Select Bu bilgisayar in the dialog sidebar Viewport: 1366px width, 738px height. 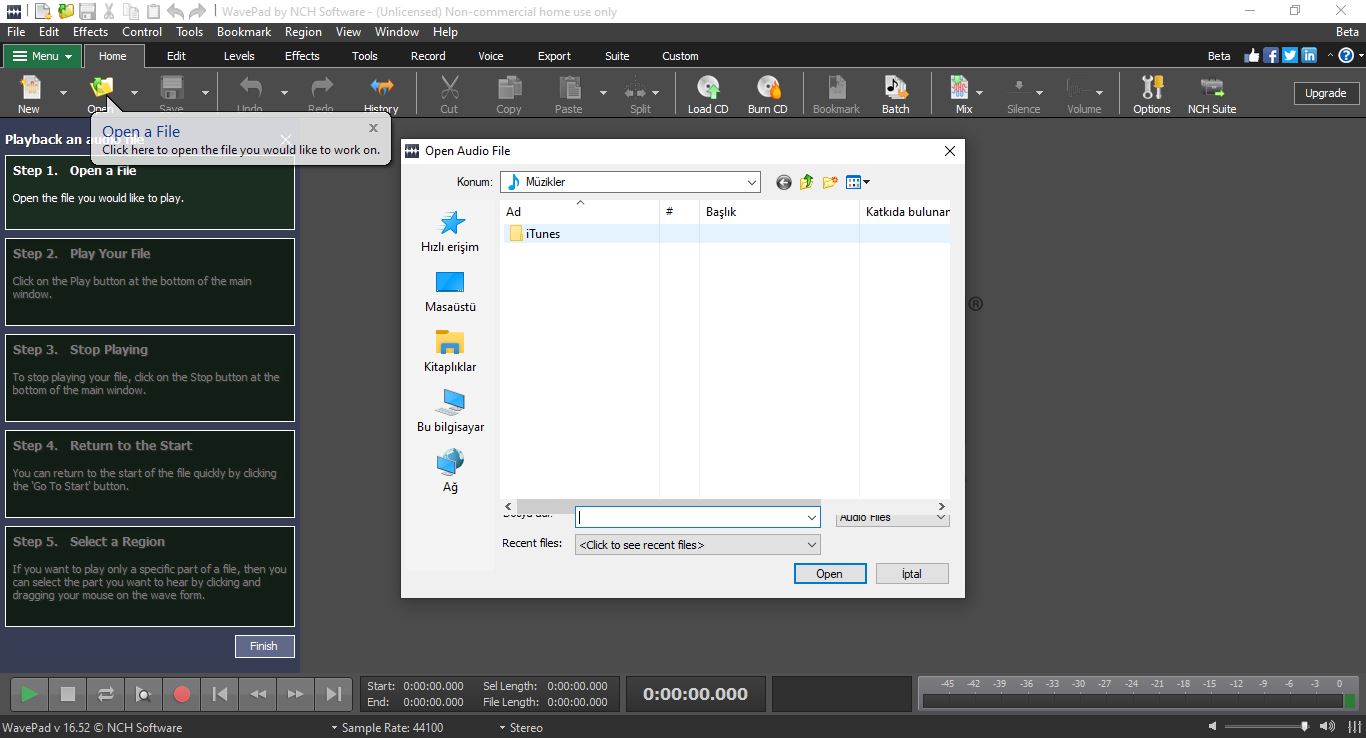pyautogui.click(x=450, y=411)
